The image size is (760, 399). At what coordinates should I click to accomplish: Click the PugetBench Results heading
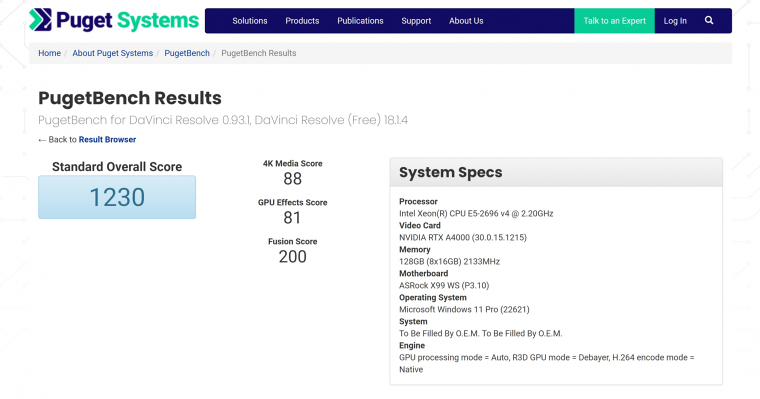[x=130, y=98]
